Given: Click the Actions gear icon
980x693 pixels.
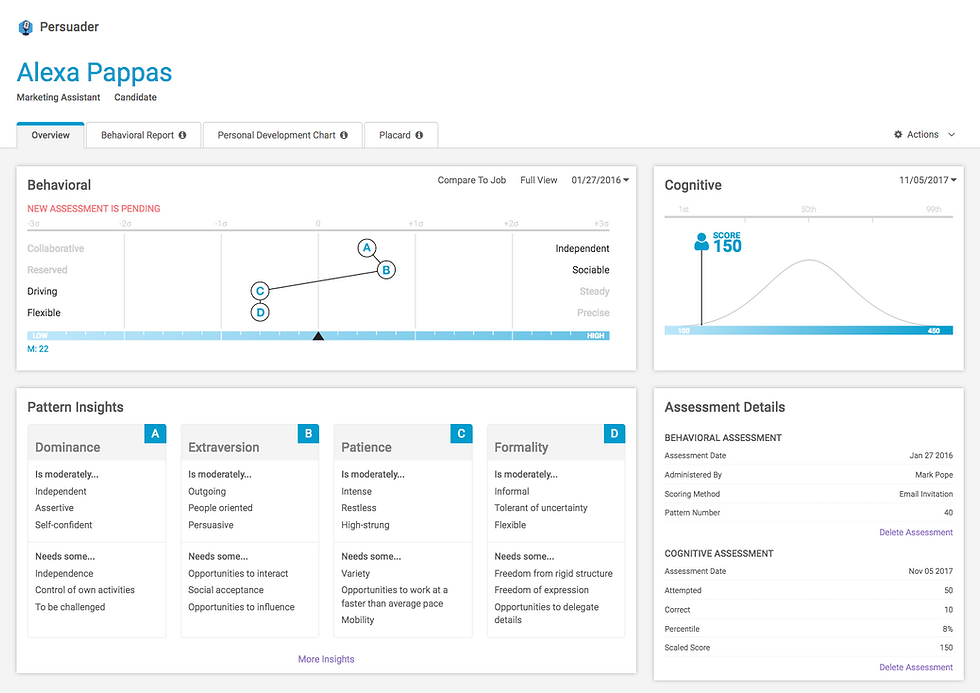Looking at the screenshot, I should 897,135.
